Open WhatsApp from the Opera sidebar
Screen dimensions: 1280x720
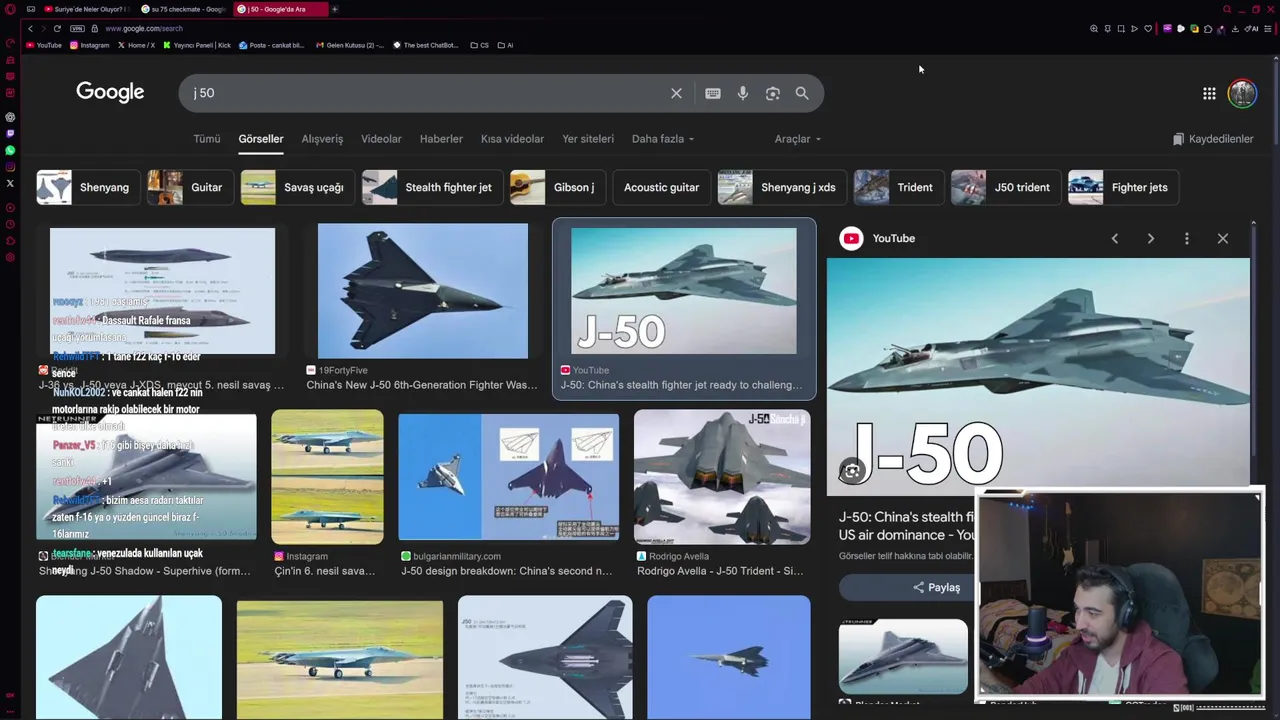click(10, 150)
